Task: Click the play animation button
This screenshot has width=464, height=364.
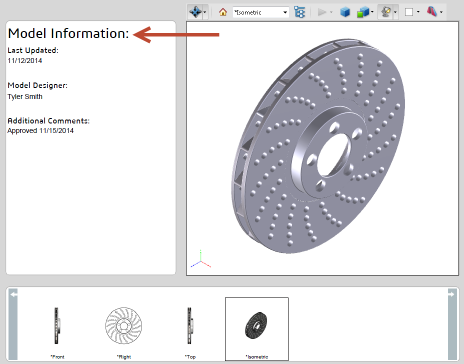Action: coord(322,12)
